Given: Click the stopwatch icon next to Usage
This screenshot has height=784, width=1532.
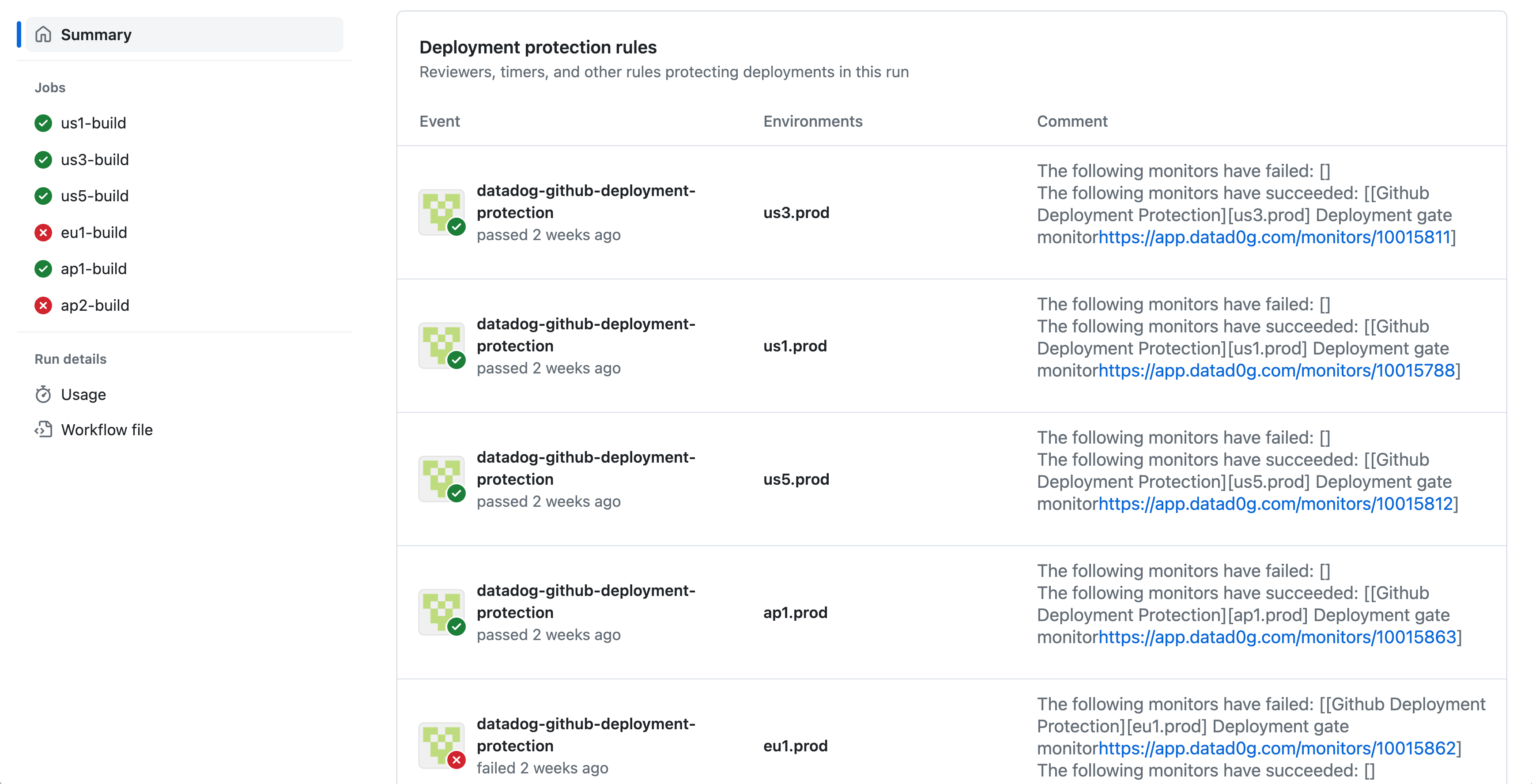Looking at the screenshot, I should click(x=43, y=394).
